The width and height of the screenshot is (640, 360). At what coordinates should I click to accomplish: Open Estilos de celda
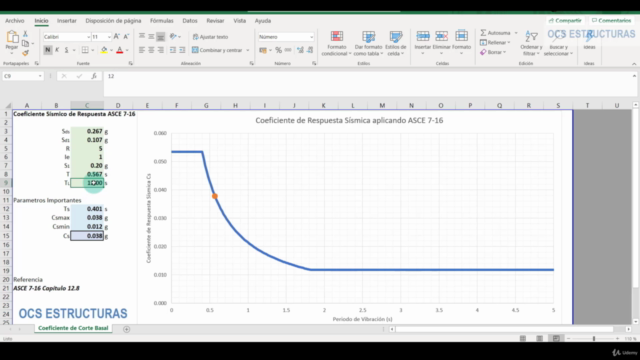click(x=396, y=43)
